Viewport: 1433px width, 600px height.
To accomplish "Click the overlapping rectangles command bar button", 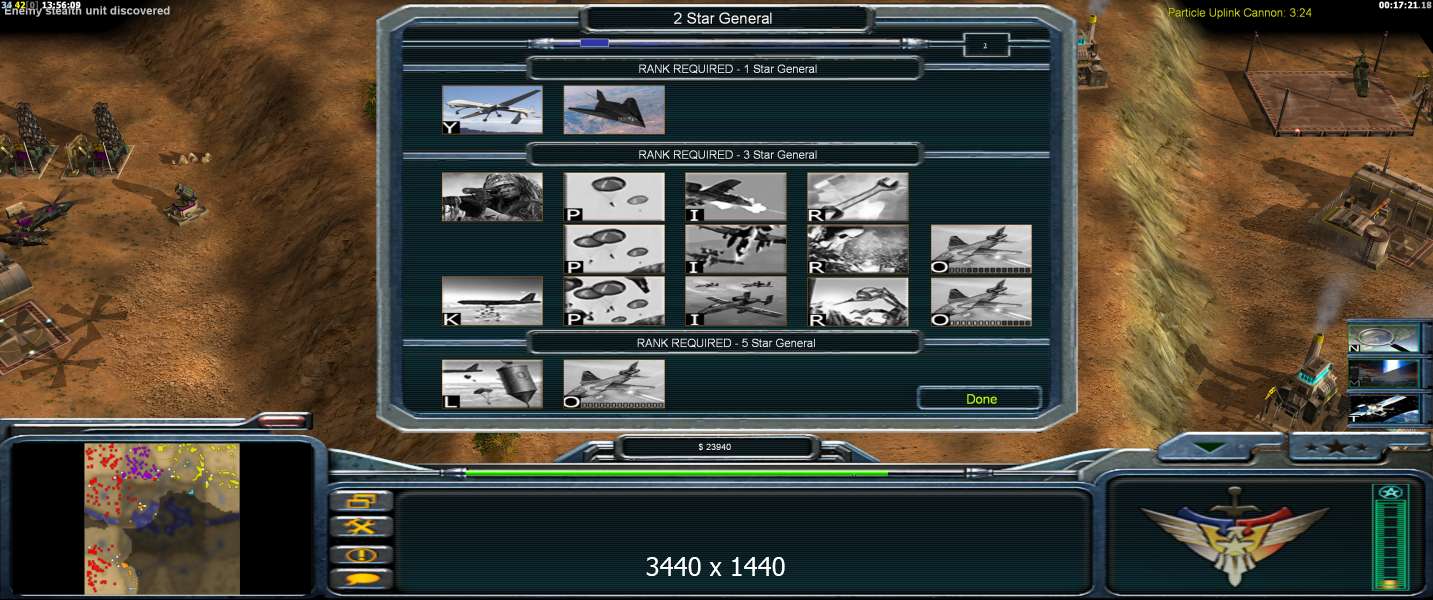I will click(x=361, y=501).
